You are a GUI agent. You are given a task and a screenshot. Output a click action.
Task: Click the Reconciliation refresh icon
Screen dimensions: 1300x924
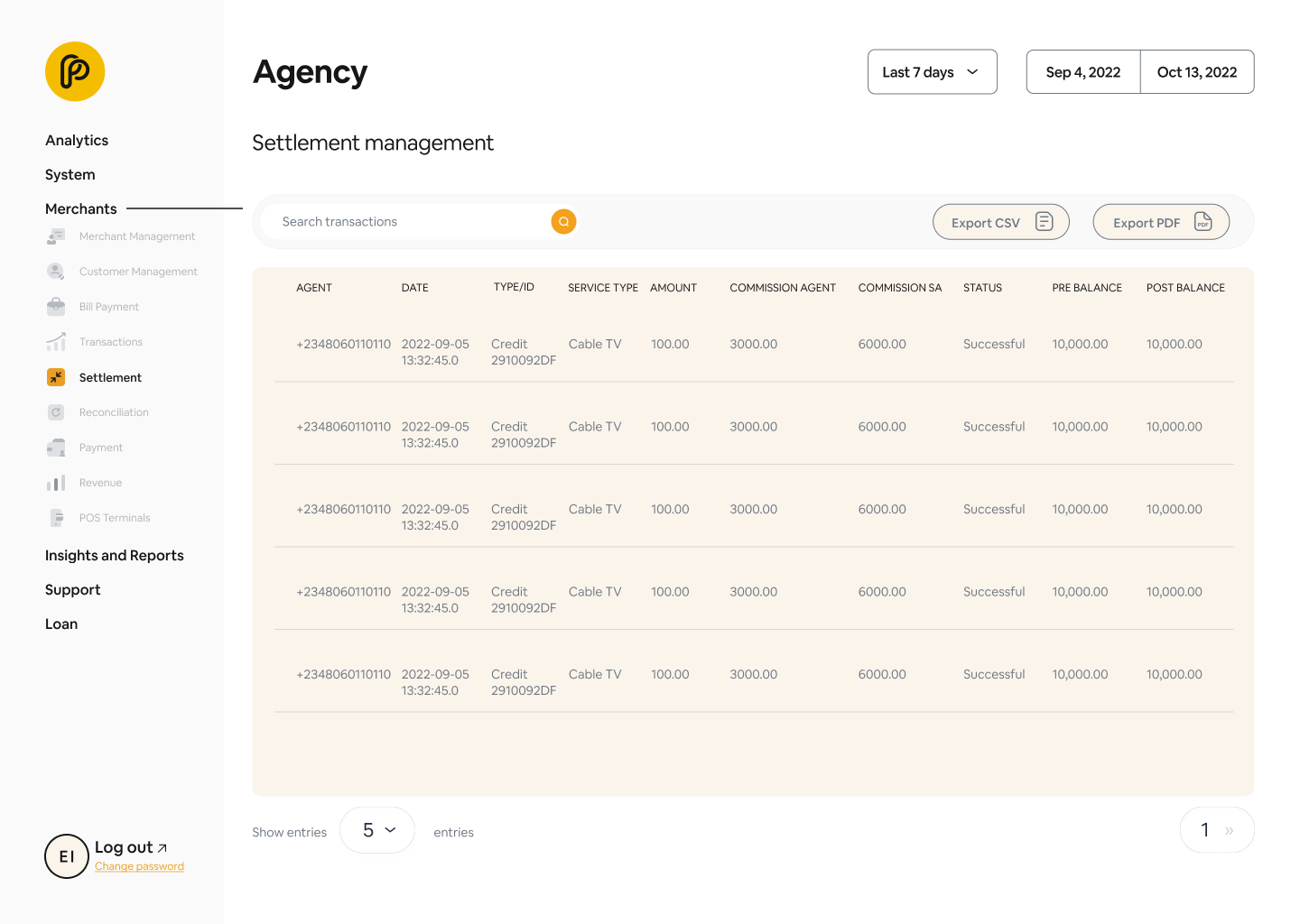[56, 412]
